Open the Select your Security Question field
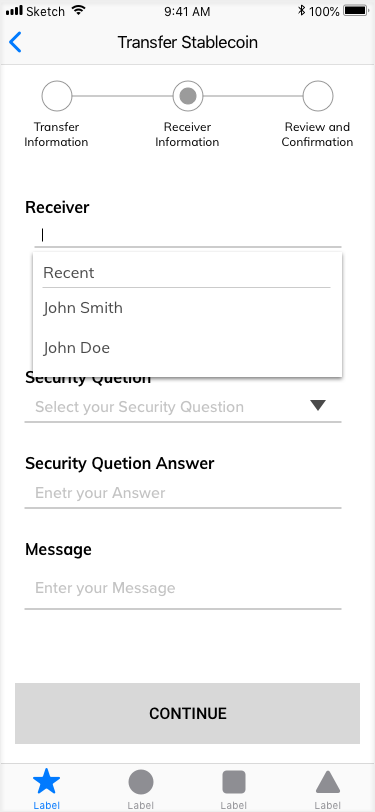This screenshot has width=375, height=812. (x=183, y=407)
